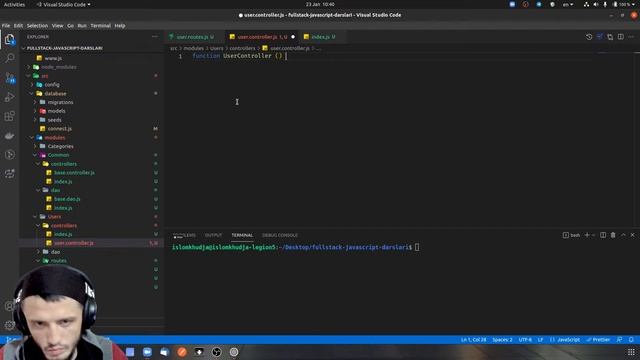The width and height of the screenshot is (640, 360).
Task: Open the Help menu
Action: coord(120,26)
